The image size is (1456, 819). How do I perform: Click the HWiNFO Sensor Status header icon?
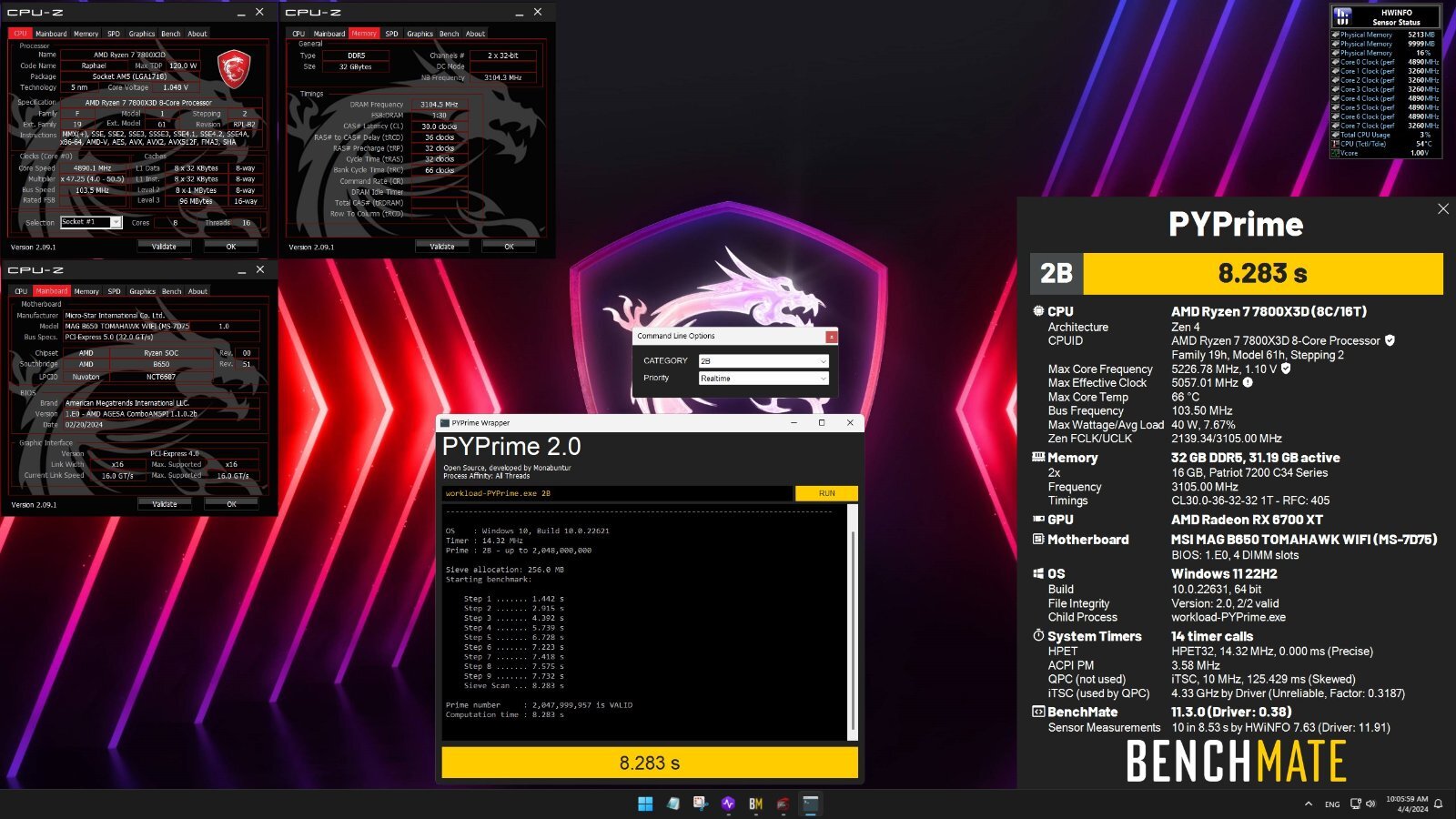click(x=1343, y=17)
